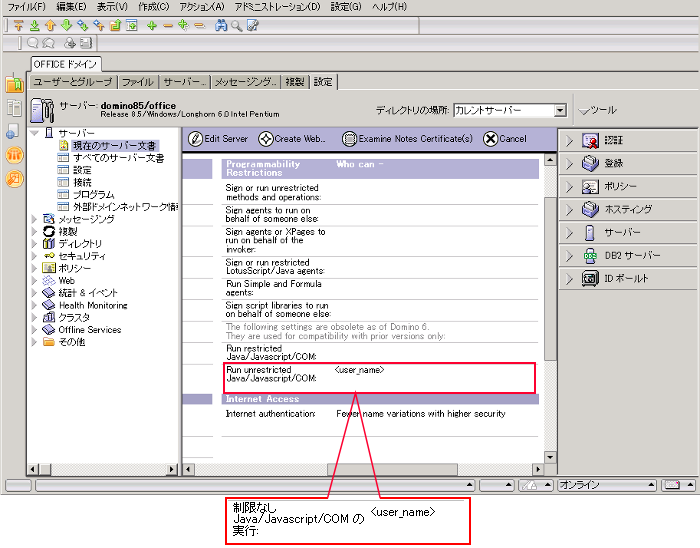This screenshot has width=700, height=548.
Task: Open the アクション(A) menu
Action: coord(202,7)
